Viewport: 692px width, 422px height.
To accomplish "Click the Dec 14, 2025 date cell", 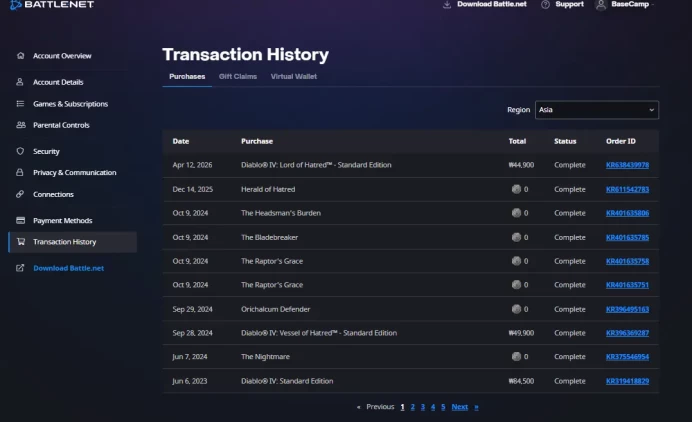I will point(192,189).
